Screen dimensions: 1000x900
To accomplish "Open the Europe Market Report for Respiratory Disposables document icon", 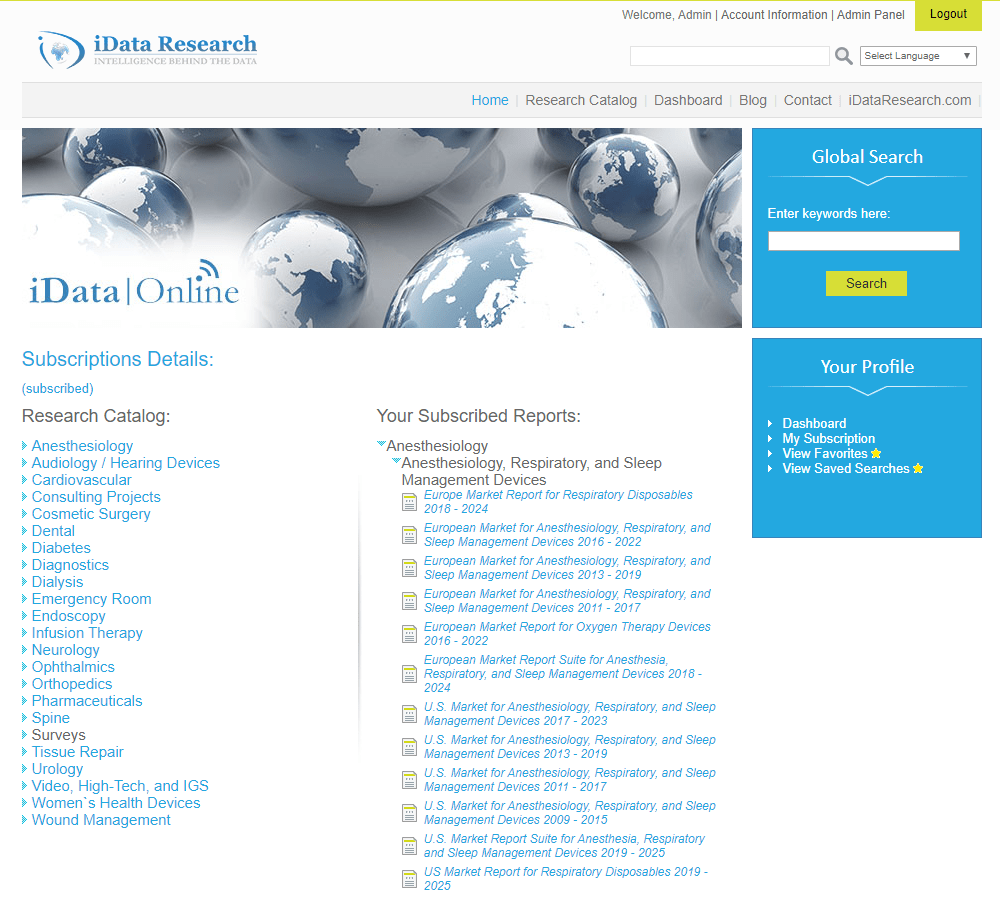I will click(409, 502).
